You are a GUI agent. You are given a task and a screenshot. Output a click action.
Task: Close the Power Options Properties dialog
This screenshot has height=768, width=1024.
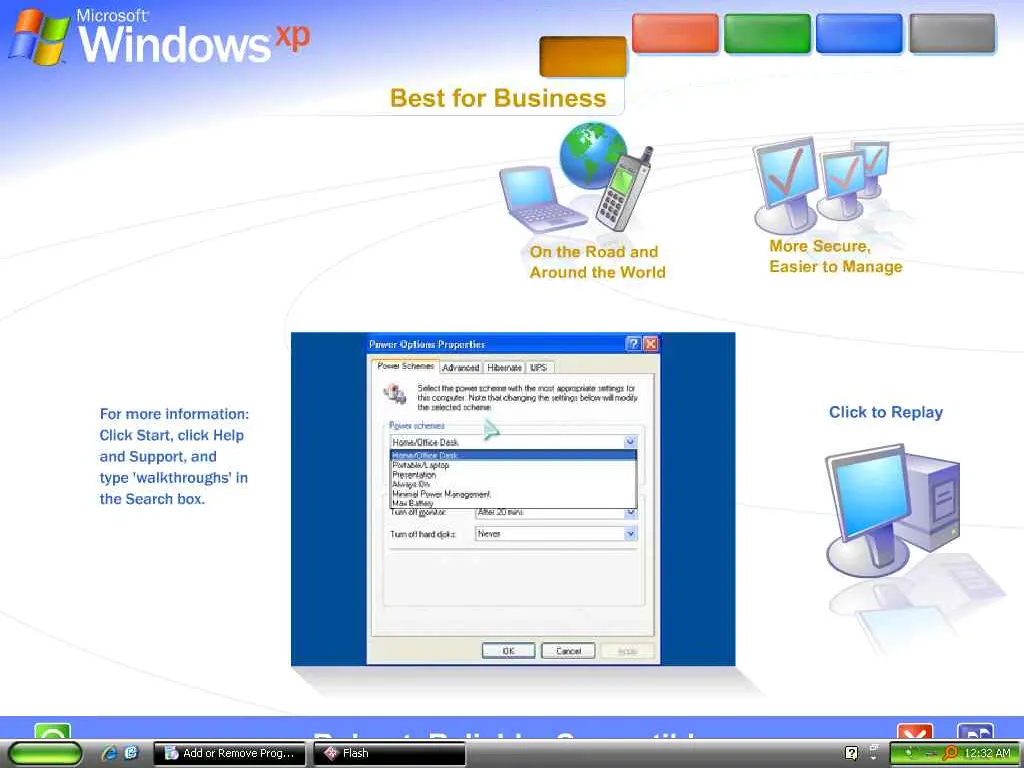650,344
